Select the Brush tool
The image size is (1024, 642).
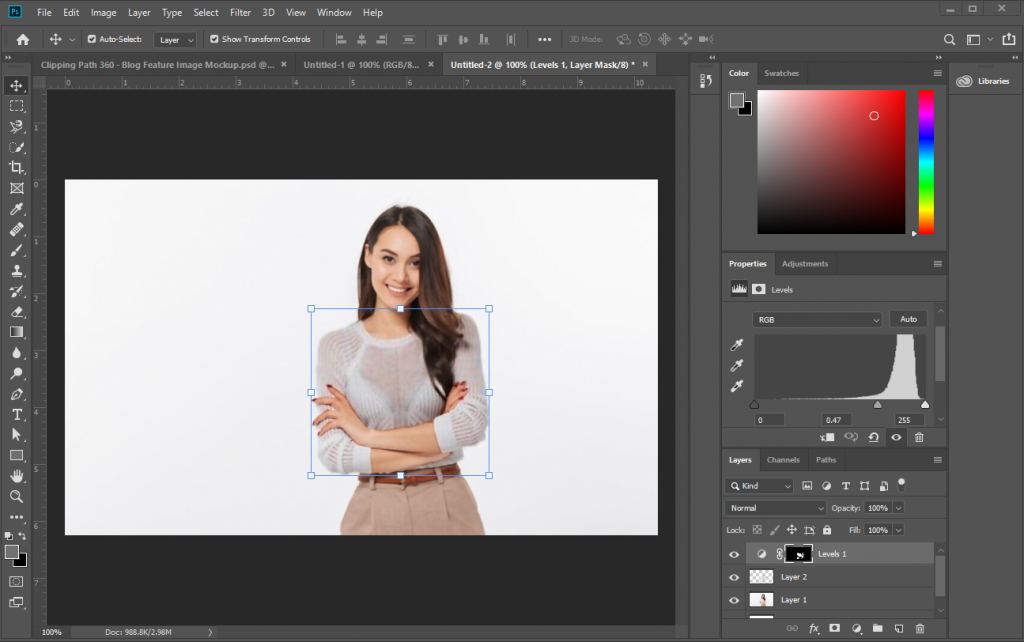(16, 250)
